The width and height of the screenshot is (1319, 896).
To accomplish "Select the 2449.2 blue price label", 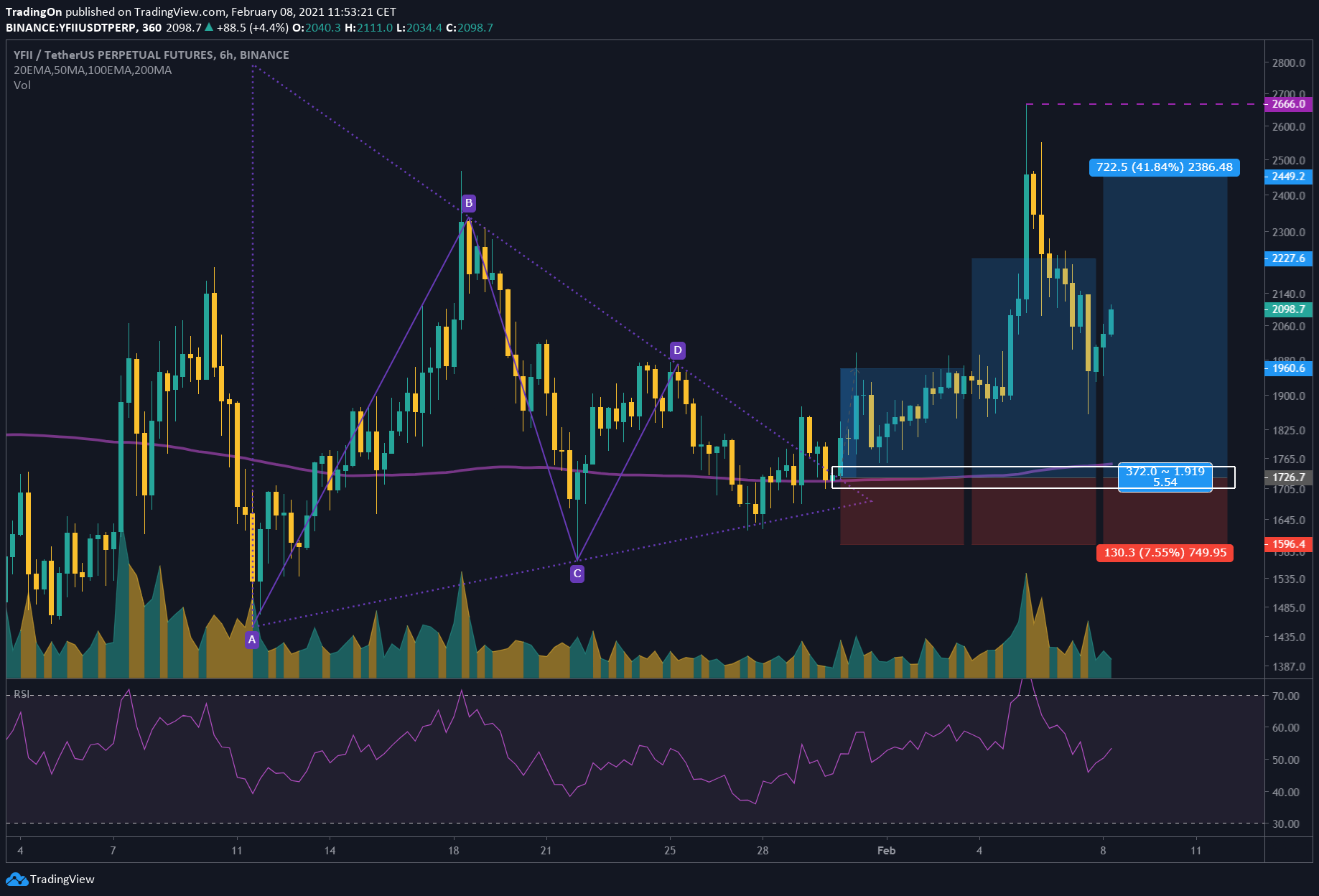I will [x=1288, y=177].
